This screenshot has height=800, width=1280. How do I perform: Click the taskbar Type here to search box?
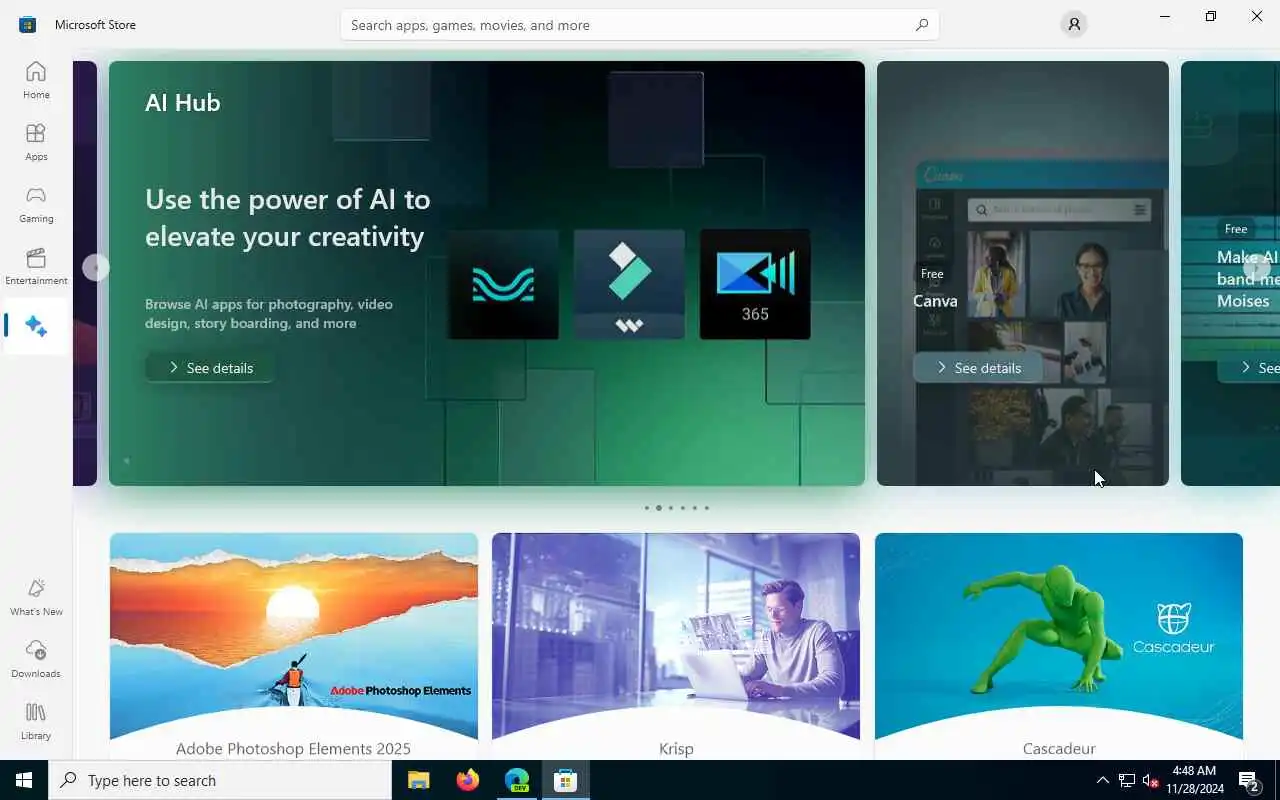coord(220,780)
